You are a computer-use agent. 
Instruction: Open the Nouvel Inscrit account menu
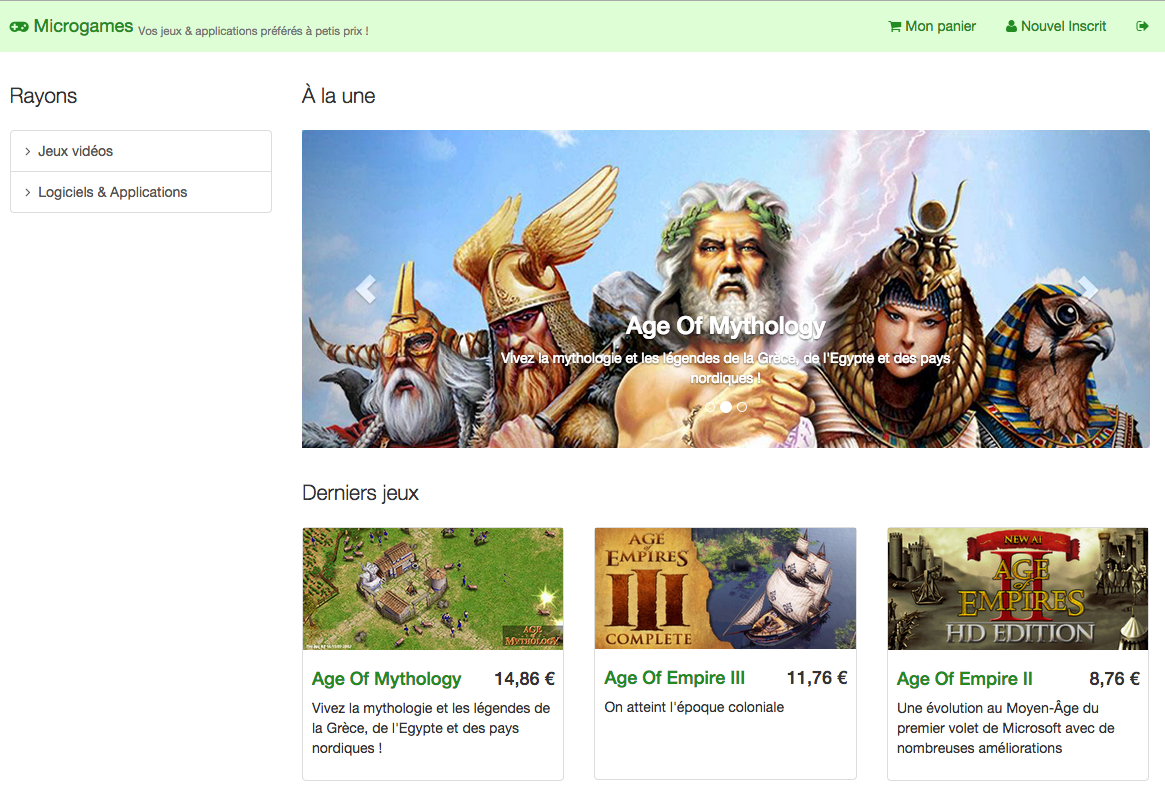tap(1056, 27)
